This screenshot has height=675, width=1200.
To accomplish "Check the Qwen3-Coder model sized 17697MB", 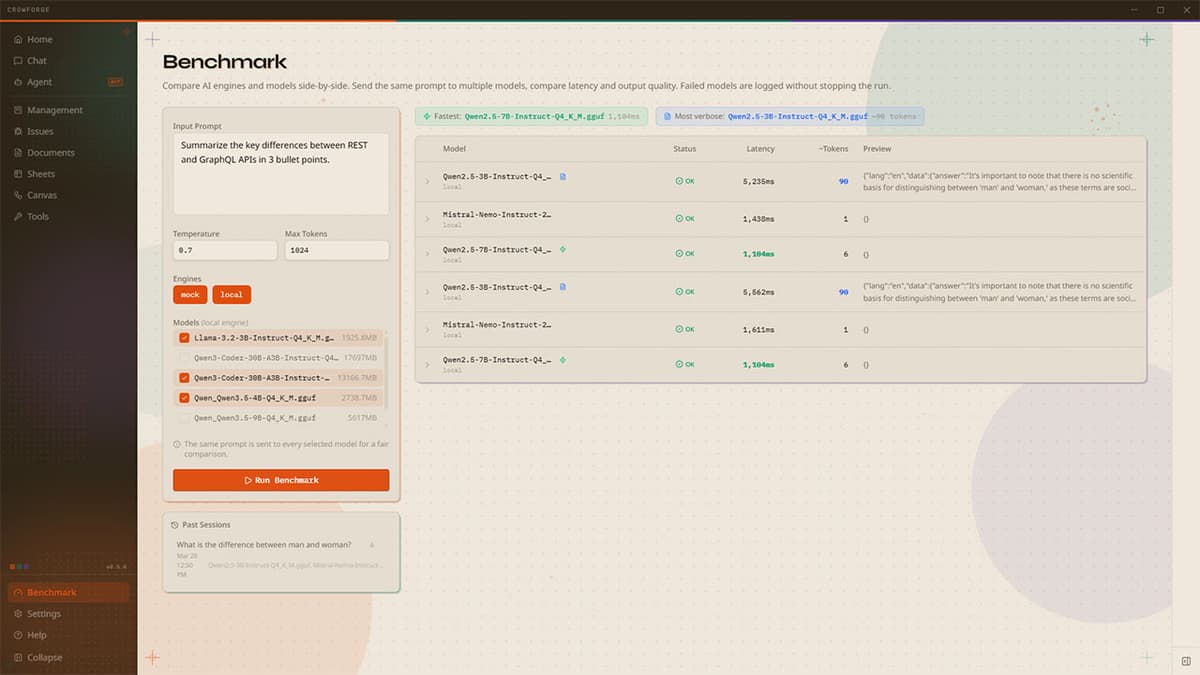I will tap(184, 357).
